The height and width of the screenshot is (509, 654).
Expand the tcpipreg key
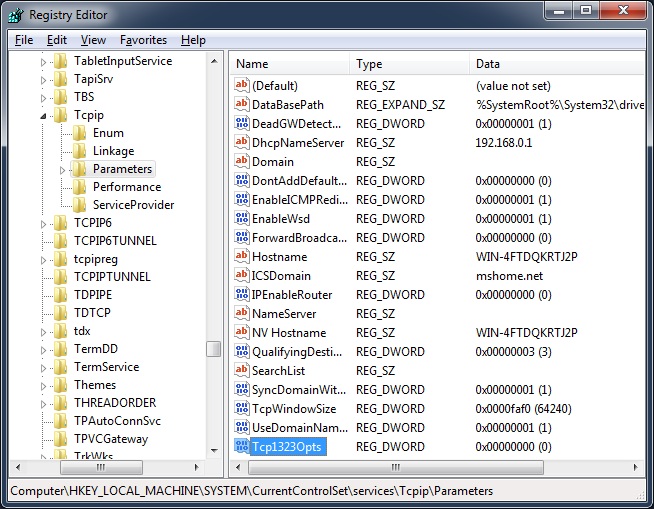click(43, 260)
